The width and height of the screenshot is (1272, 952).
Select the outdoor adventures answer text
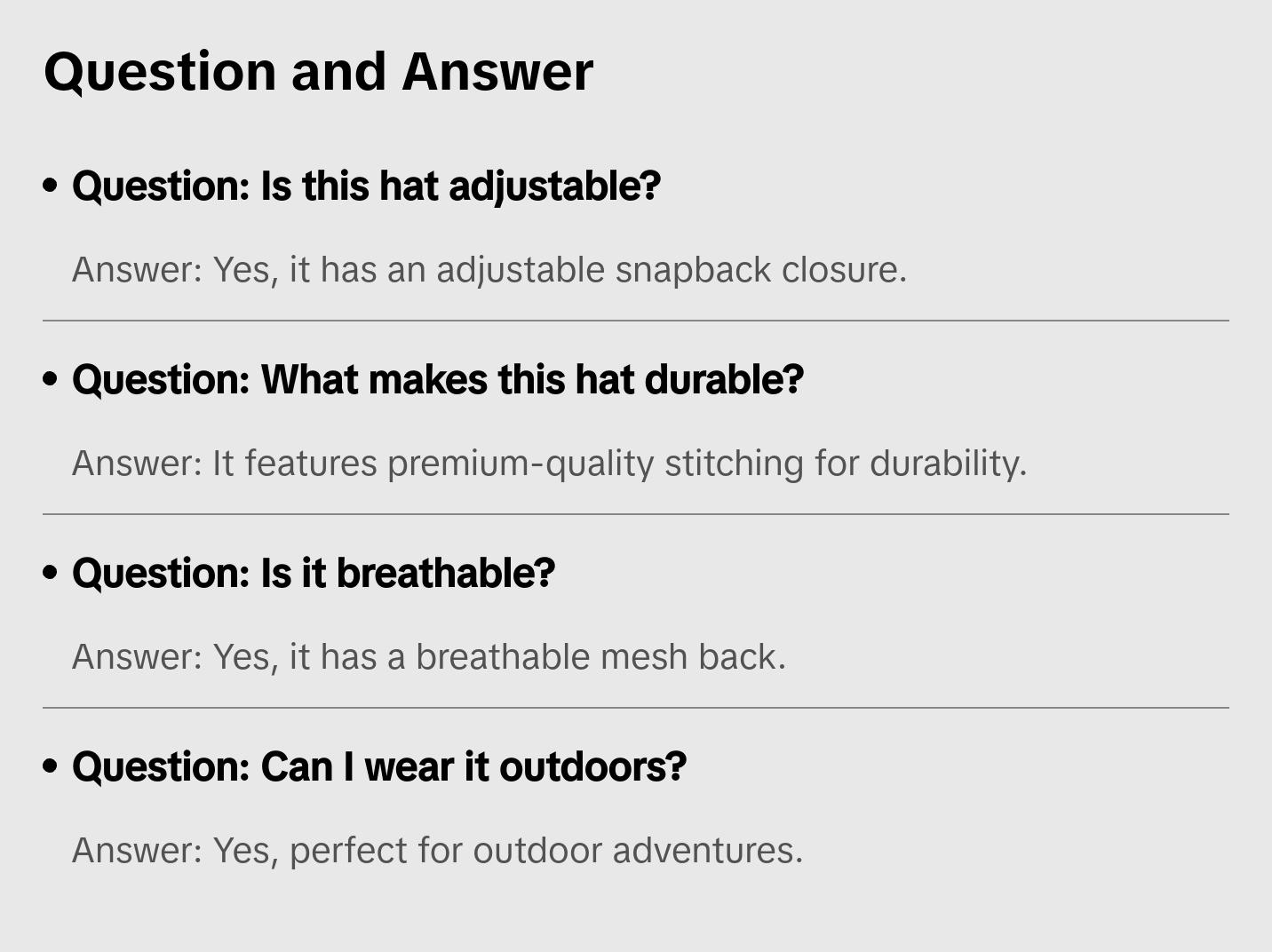click(437, 851)
